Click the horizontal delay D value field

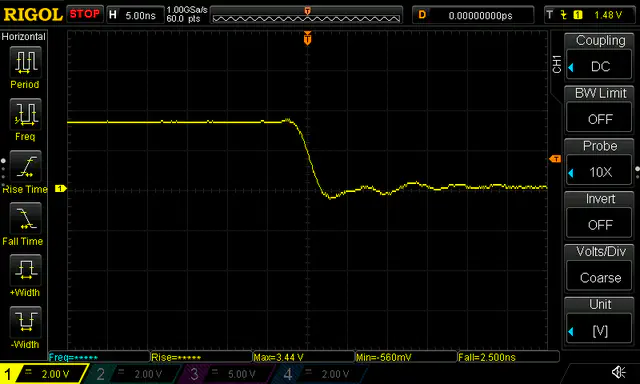click(473, 15)
